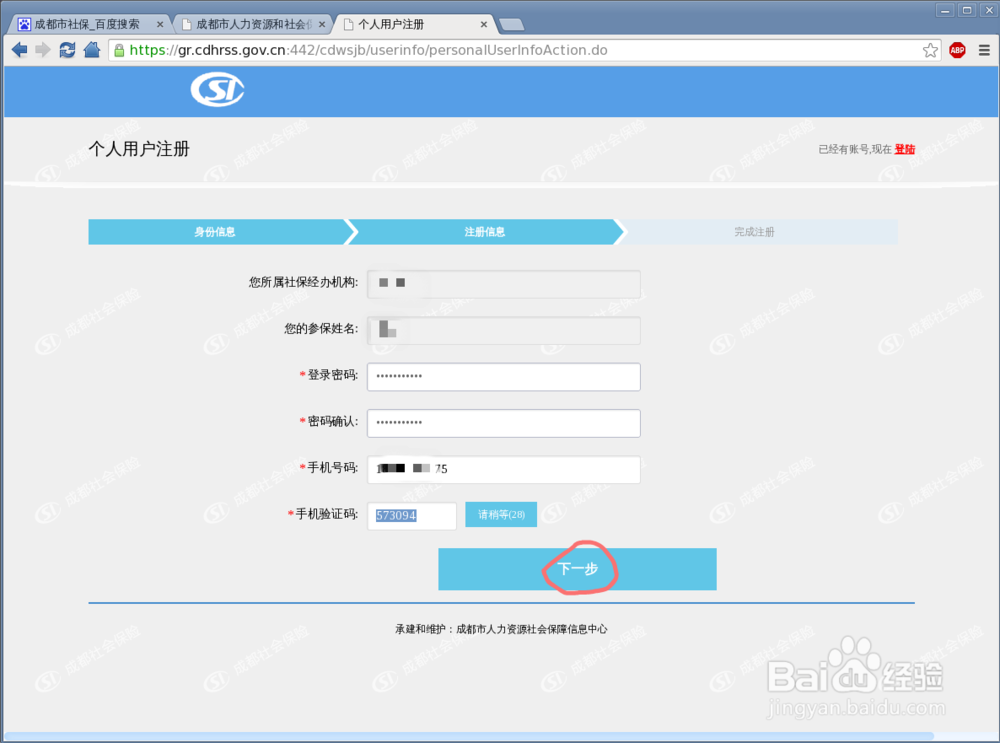Click the forward navigation arrow
This screenshot has height=743, width=1000.
(42, 49)
